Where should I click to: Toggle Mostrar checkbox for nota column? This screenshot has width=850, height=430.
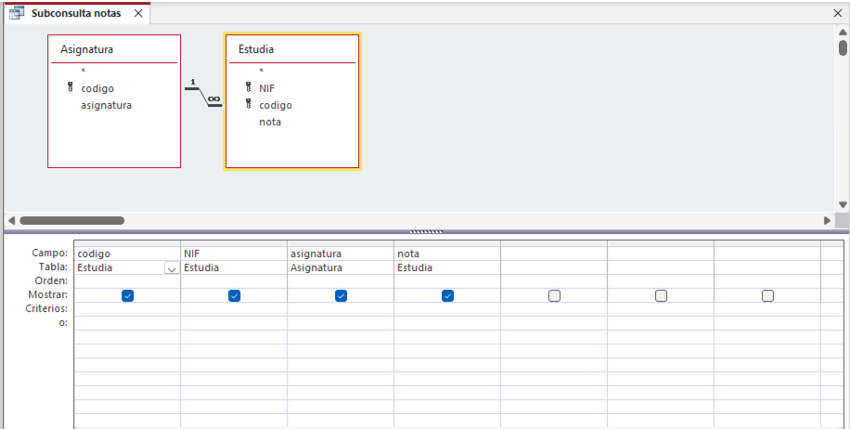coord(447,296)
